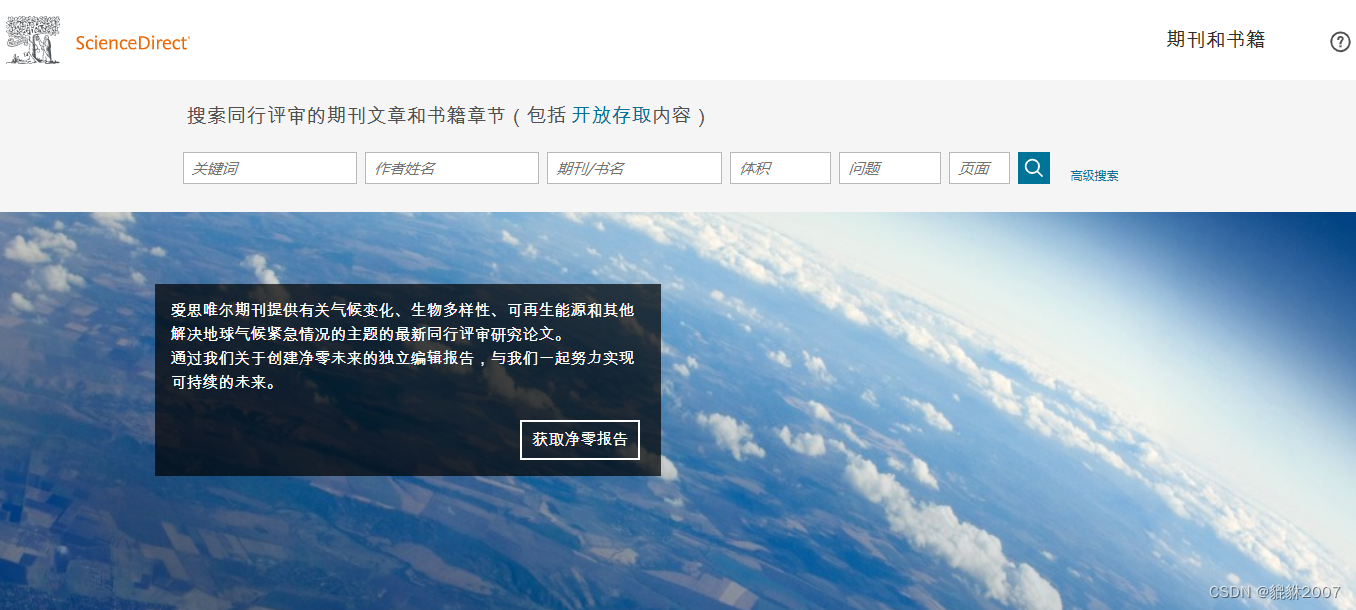
Task: Focus the 期刊/书名 title field
Action: (x=634, y=168)
